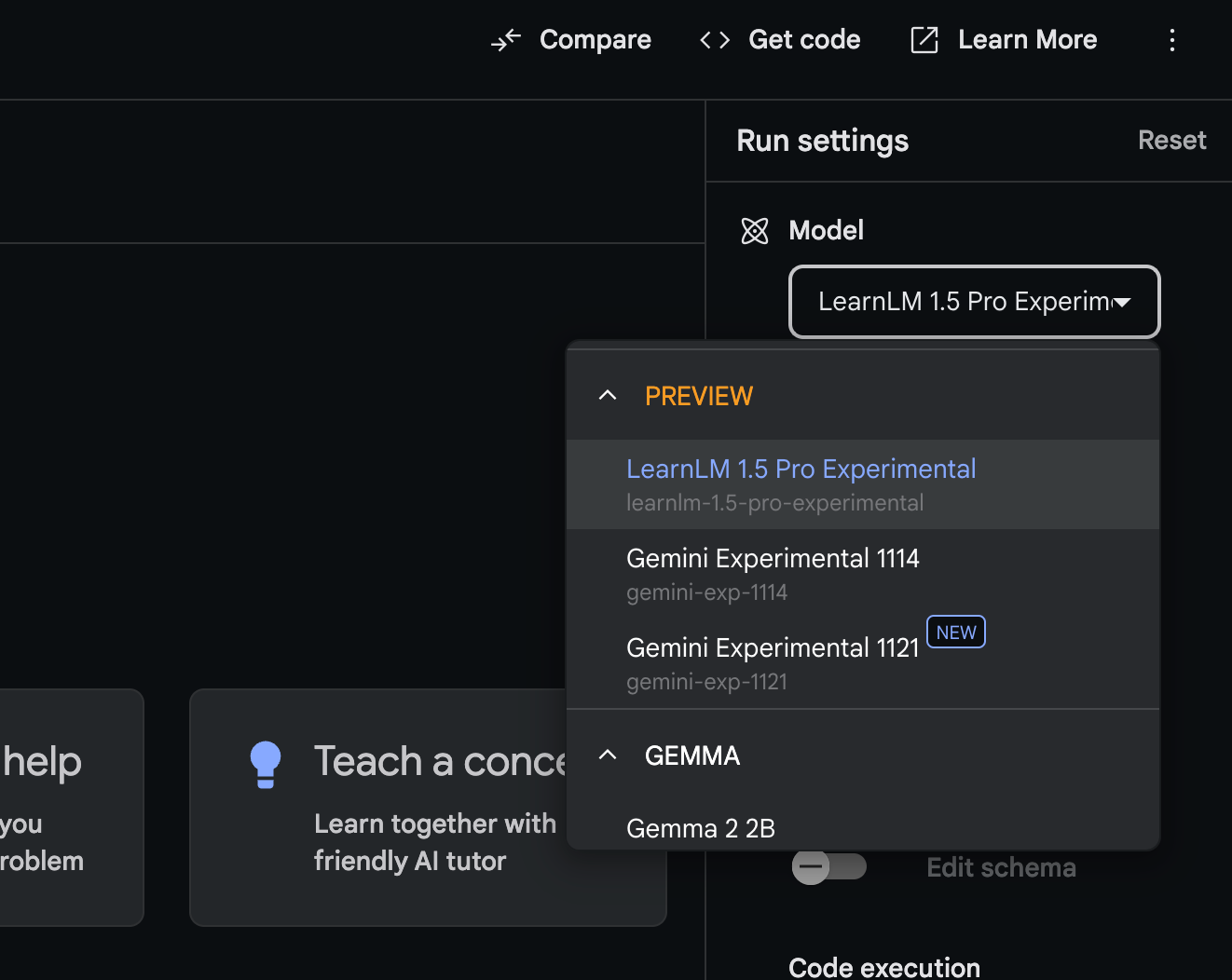Click the Edit schema link
1232x980 pixels.
[x=1001, y=867]
